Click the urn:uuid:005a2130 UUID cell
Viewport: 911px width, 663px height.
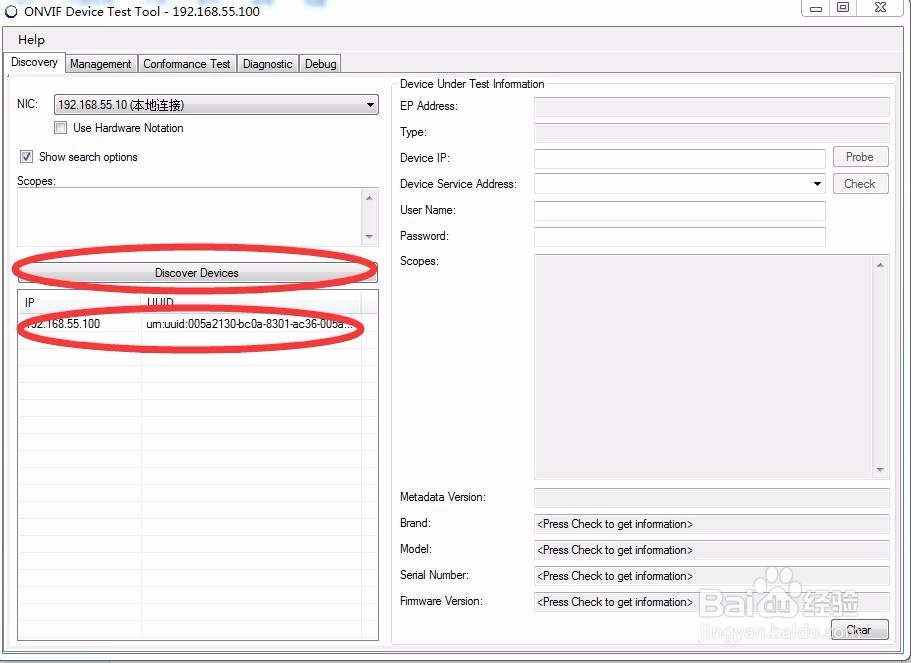[x=250, y=324]
